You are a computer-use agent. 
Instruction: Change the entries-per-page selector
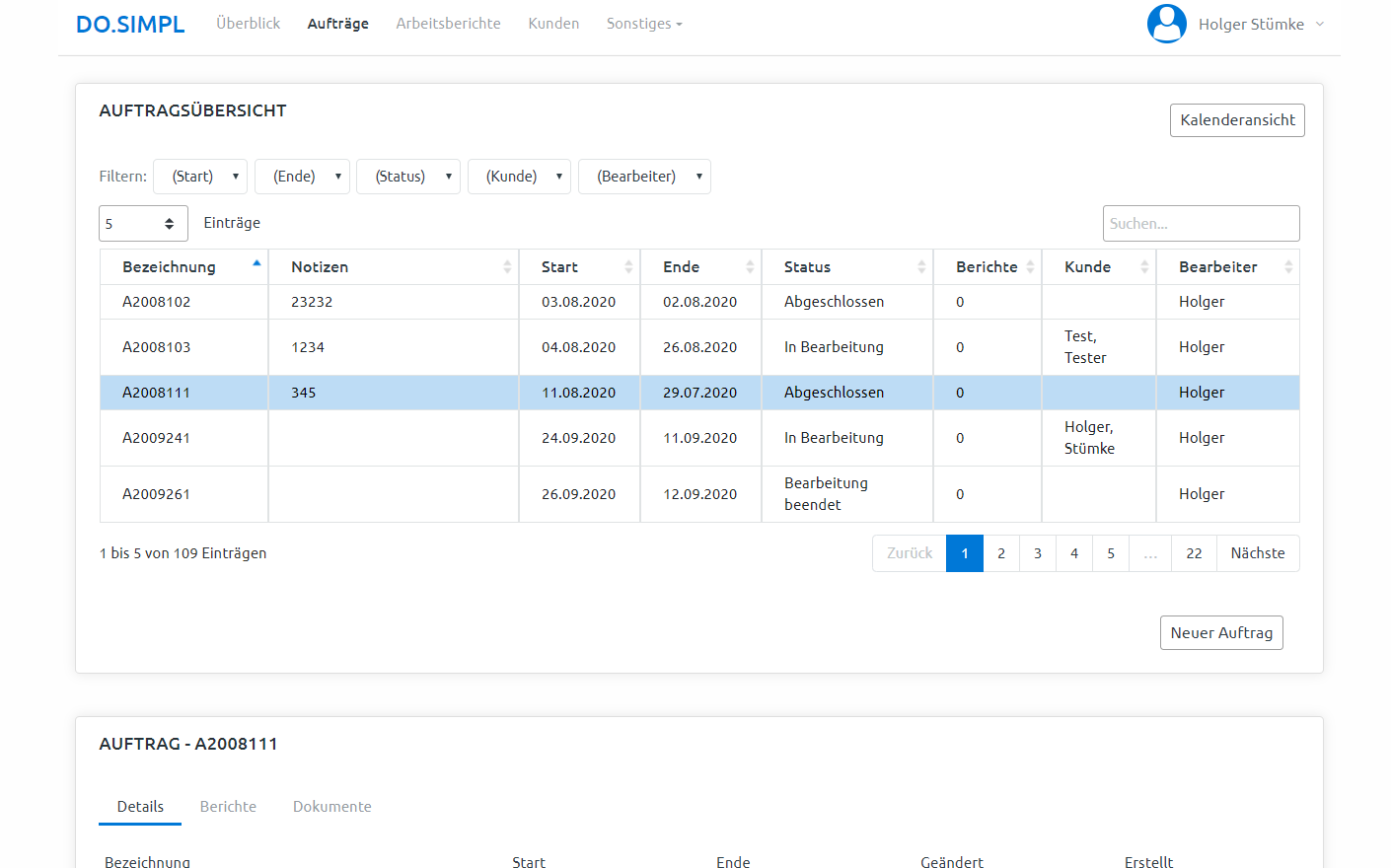click(x=143, y=224)
